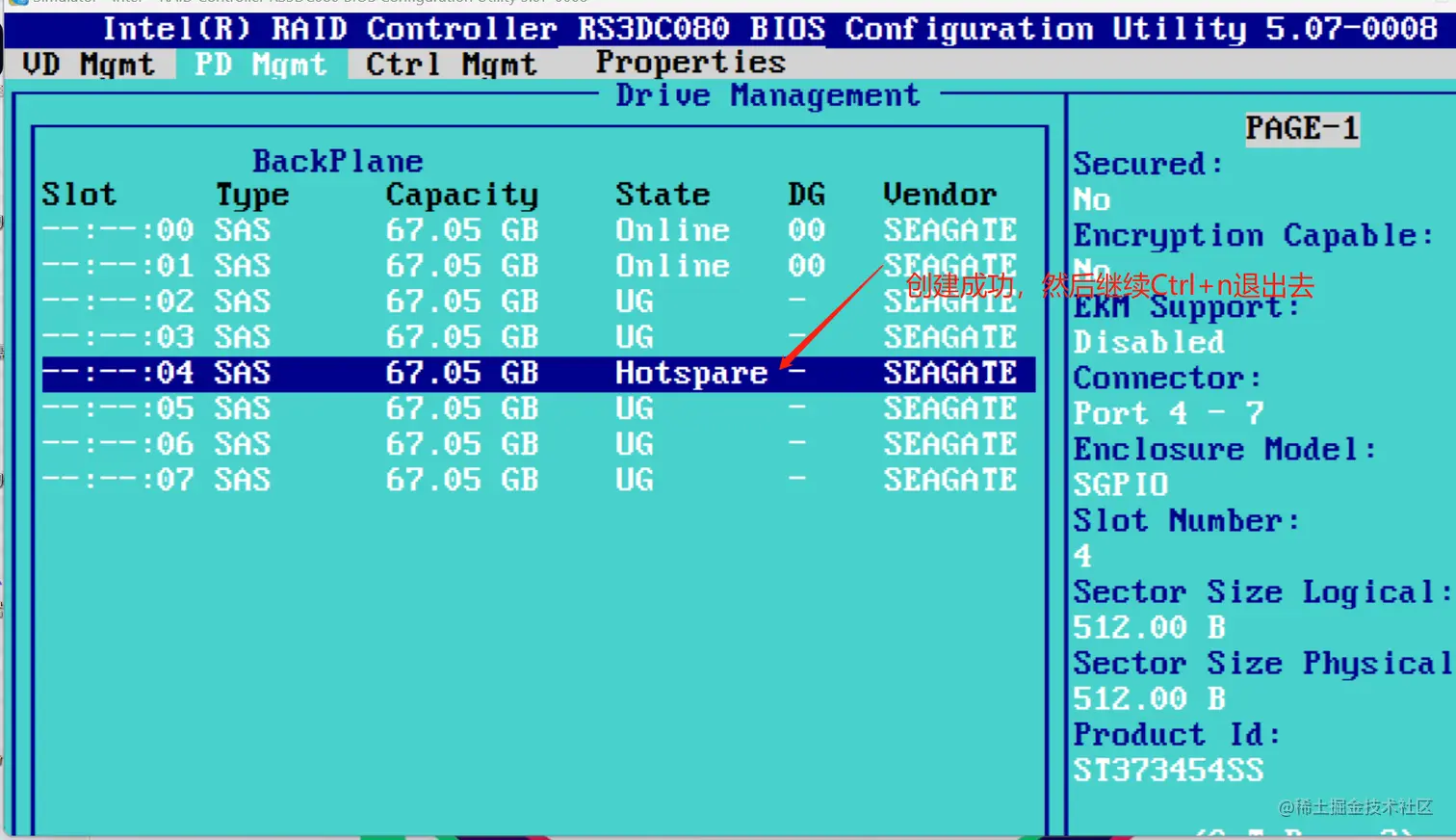Select drive slot 07 row
The image size is (1456, 840).
[538, 481]
